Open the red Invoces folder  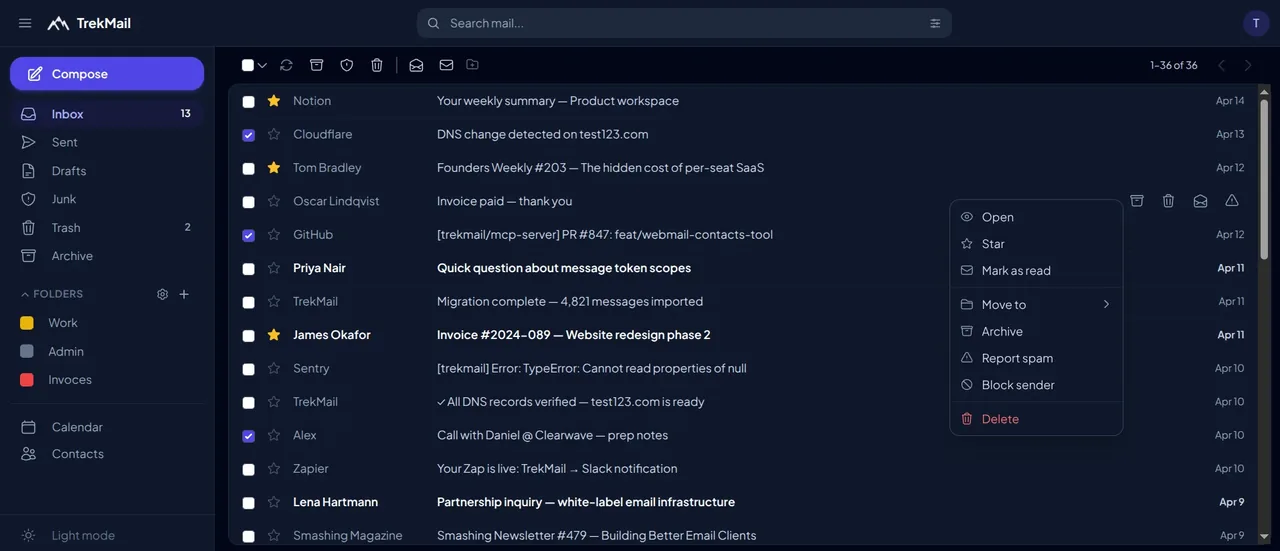pyautogui.click(x=107, y=380)
